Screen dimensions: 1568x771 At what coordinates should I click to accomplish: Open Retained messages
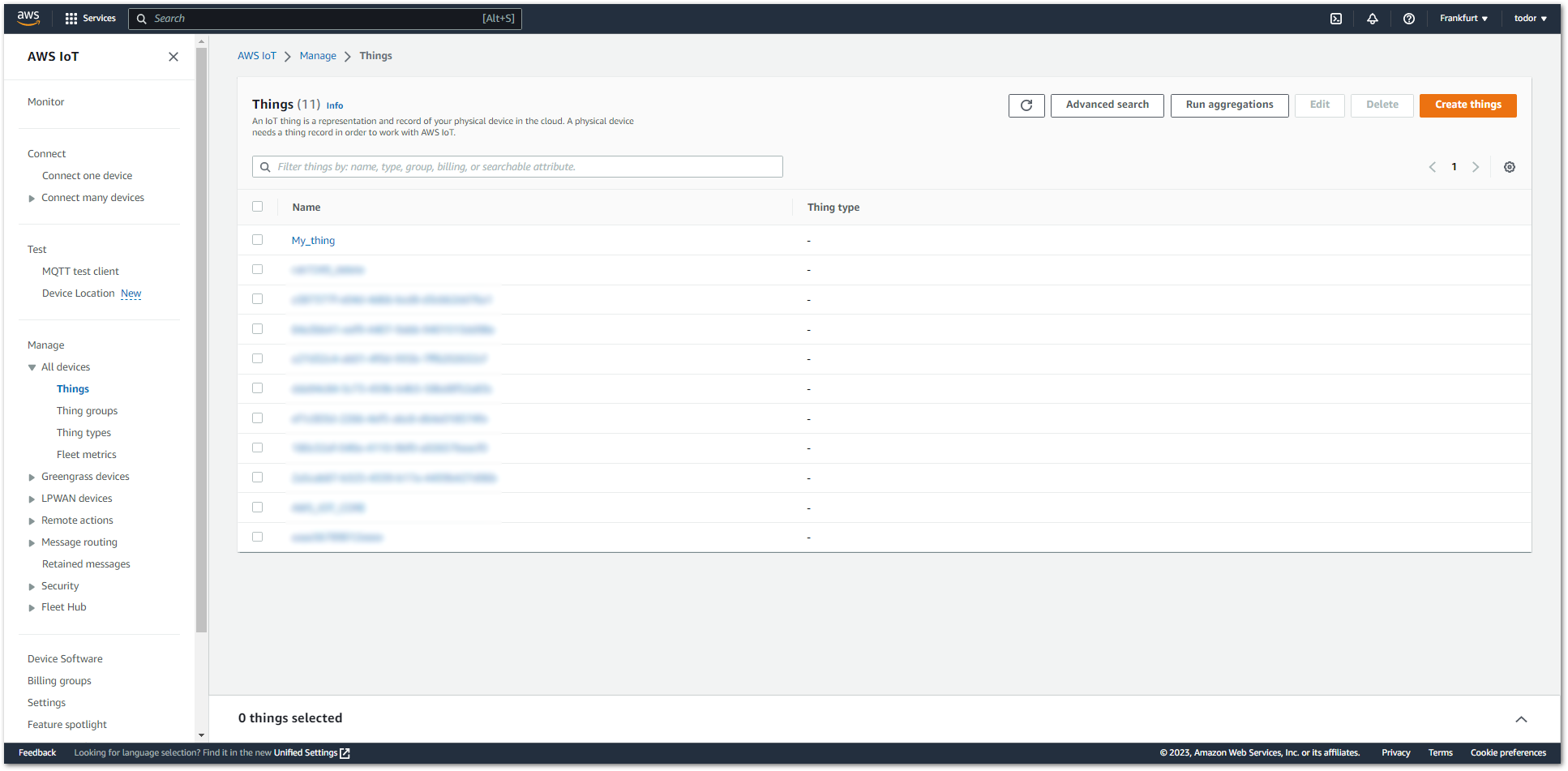(x=86, y=564)
